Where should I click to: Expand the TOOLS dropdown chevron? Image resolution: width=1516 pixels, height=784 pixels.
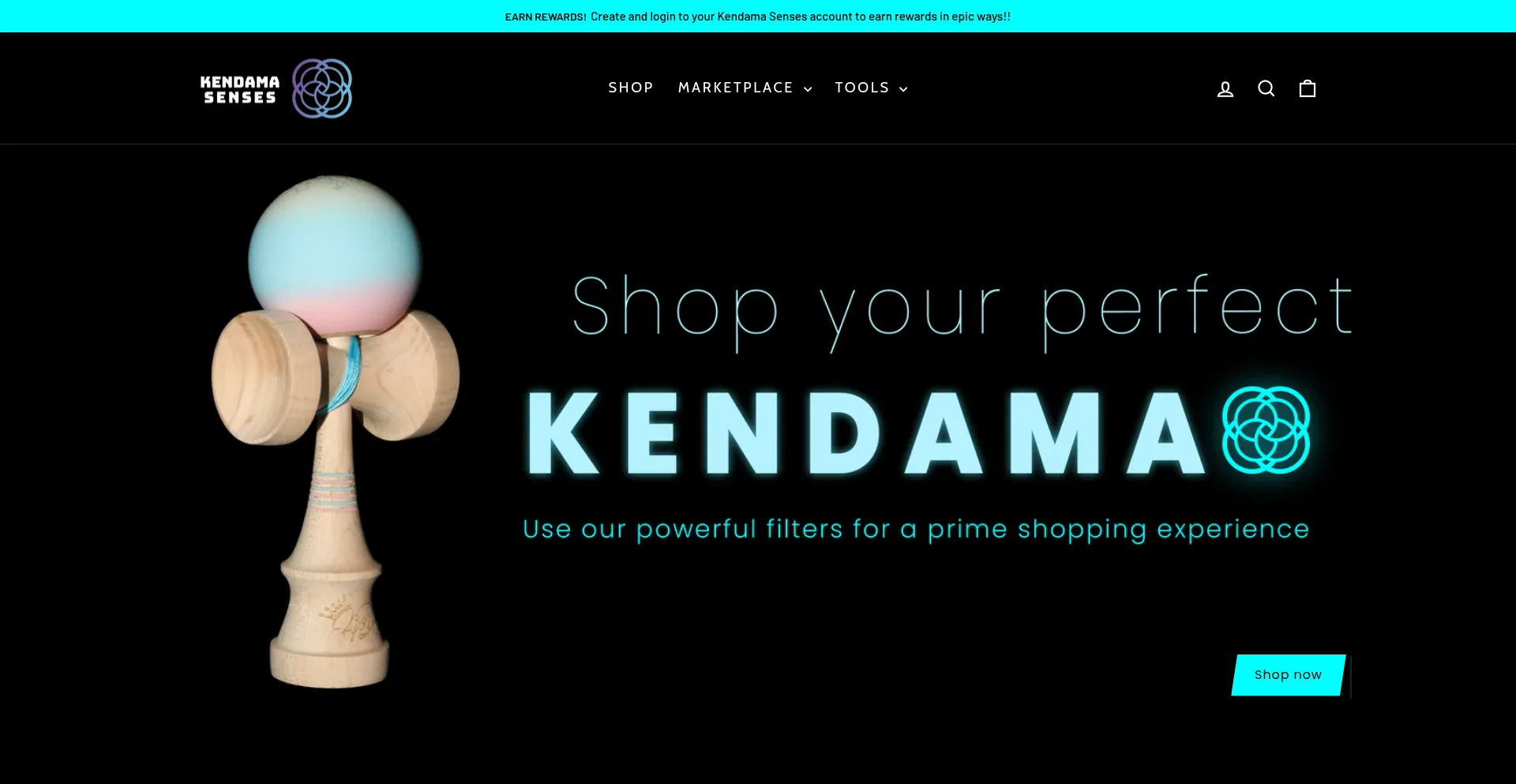click(x=903, y=89)
